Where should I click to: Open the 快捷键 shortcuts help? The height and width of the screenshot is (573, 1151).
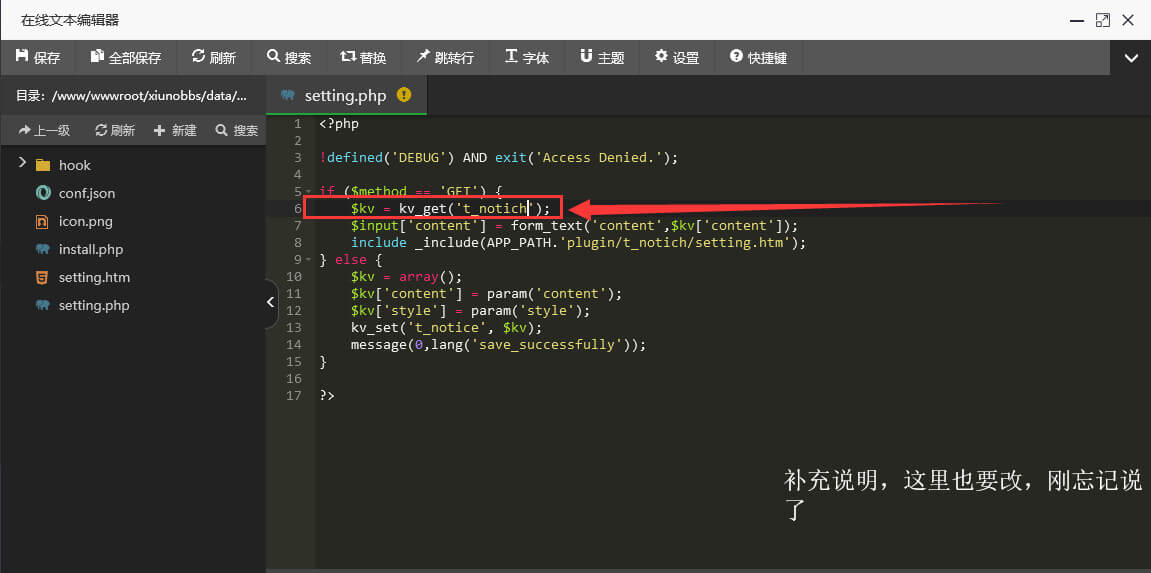(758, 57)
